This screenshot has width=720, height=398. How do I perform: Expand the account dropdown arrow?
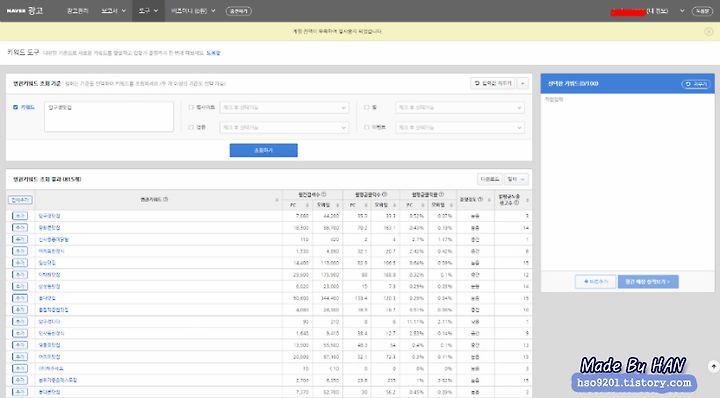682,11
